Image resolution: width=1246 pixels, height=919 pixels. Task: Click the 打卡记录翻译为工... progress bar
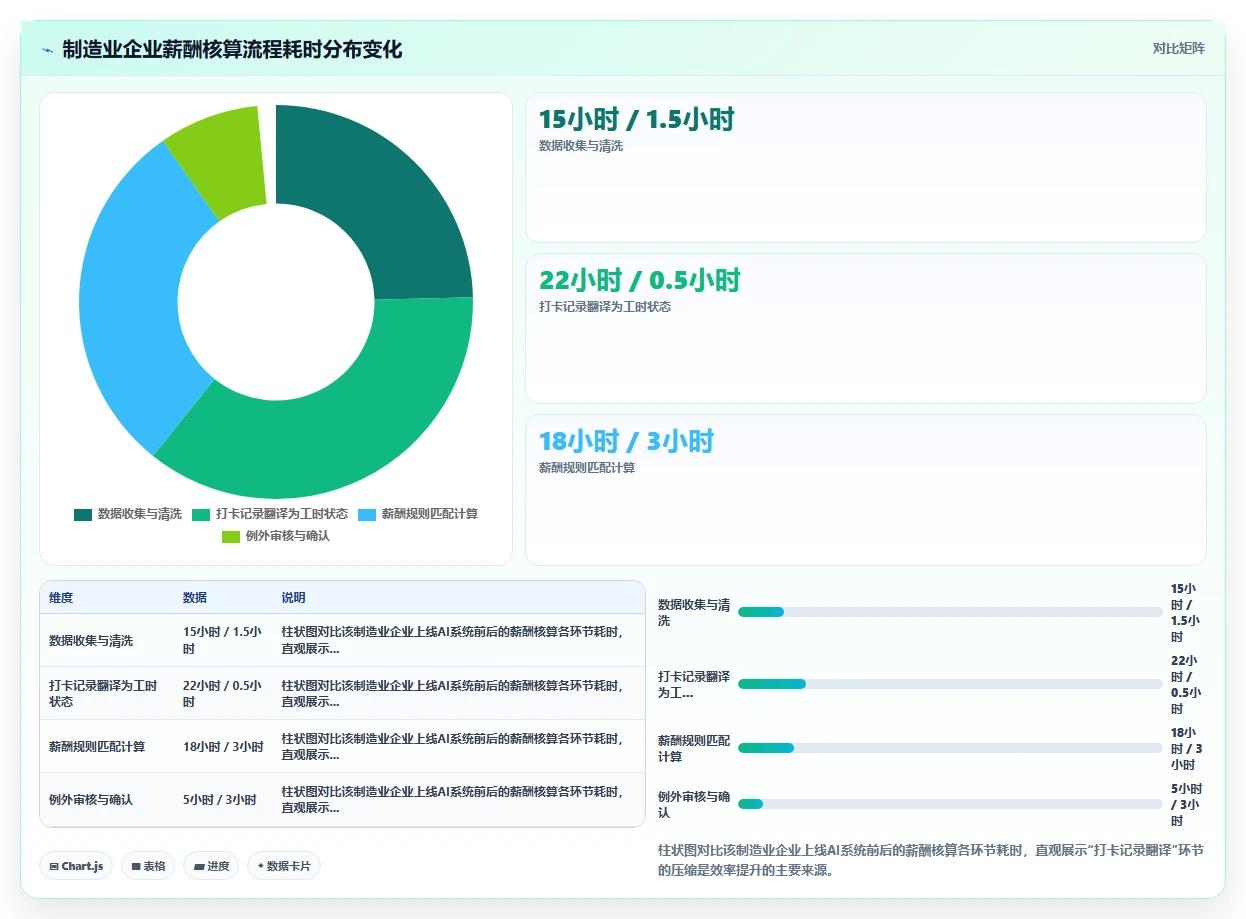pyautogui.click(x=950, y=684)
